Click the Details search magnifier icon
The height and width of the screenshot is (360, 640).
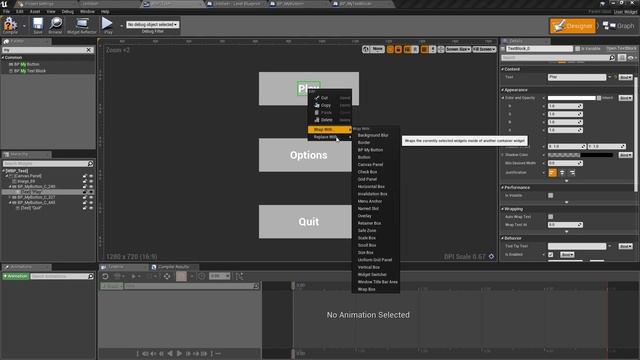[612, 58]
